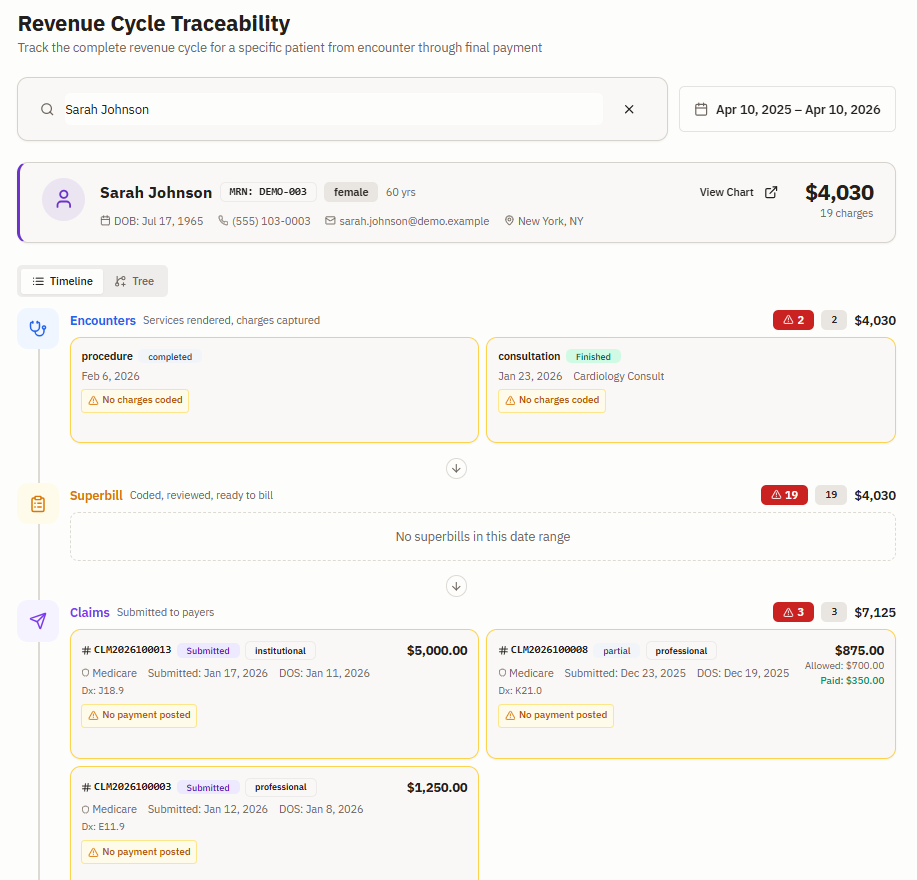The image size is (917, 880).
Task: Open the procedure encounter card
Action: (274, 390)
